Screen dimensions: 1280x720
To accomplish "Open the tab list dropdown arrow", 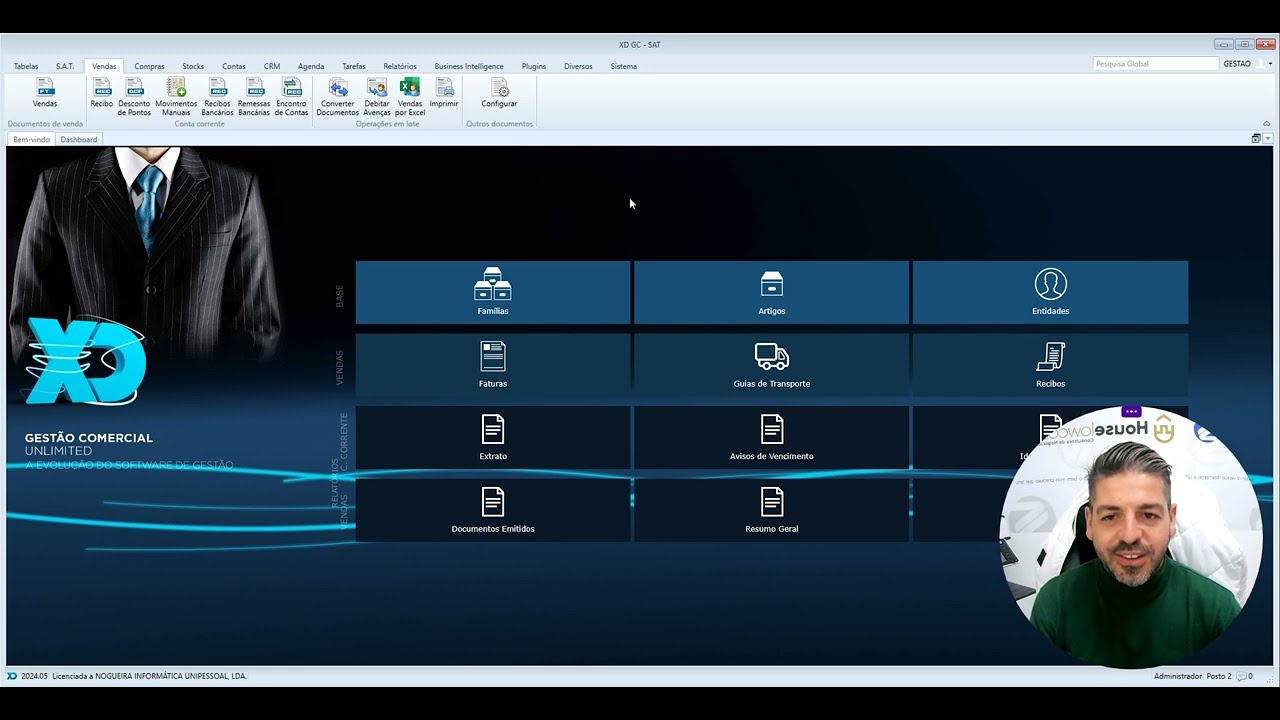I will click(x=1268, y=139).
